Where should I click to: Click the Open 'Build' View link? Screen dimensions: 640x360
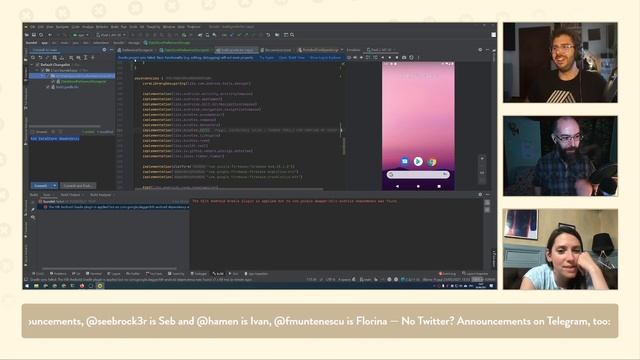(x=292, y=58)
